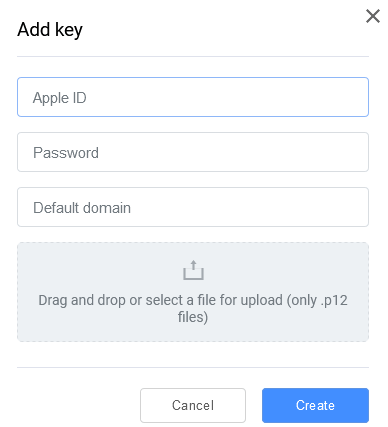The height and width of the screenshot is (427, 388).
Task: Click the blue Create button
Action: coord(315,405)
